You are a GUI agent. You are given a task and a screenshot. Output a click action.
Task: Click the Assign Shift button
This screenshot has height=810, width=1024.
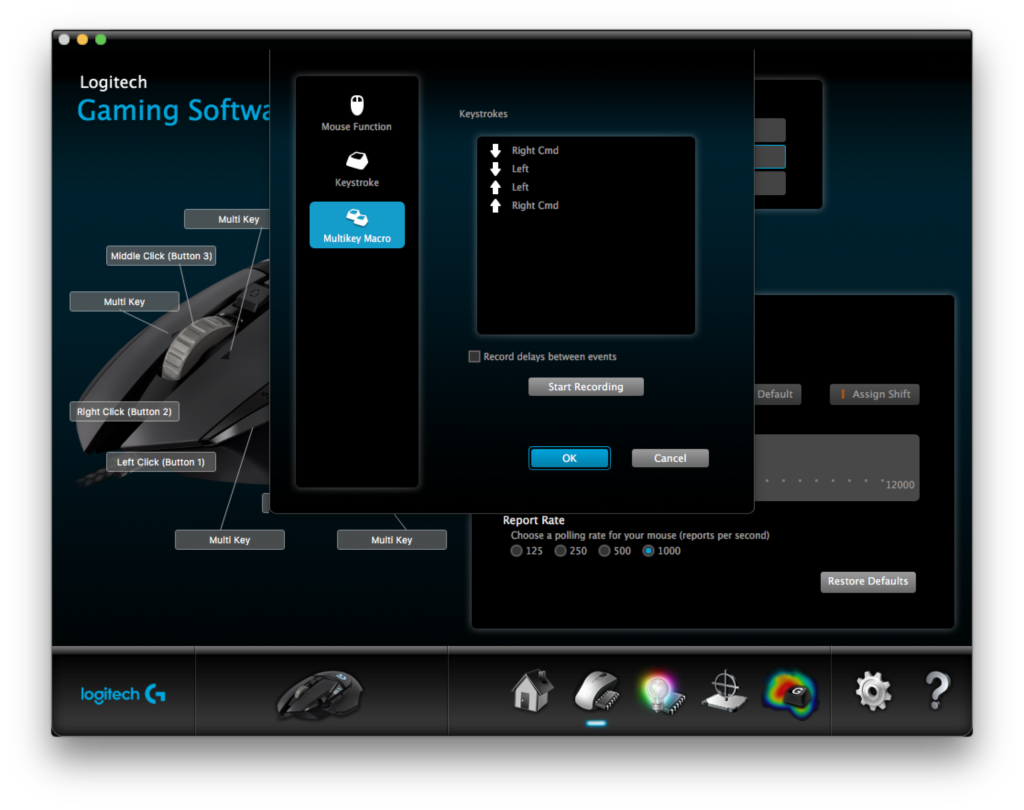(x=874, y=394)
